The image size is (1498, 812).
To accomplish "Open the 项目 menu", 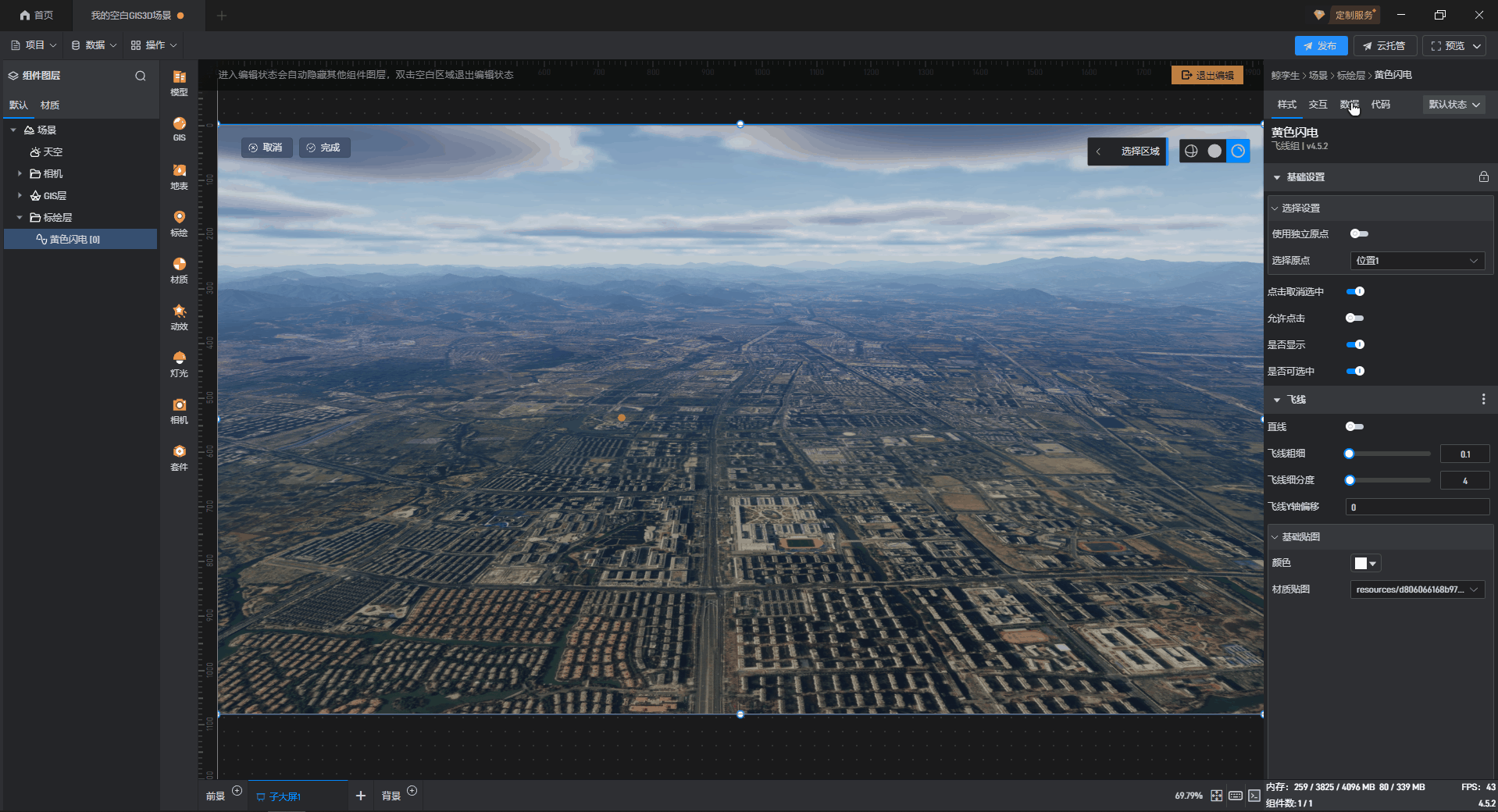I will tap(34, 45).
